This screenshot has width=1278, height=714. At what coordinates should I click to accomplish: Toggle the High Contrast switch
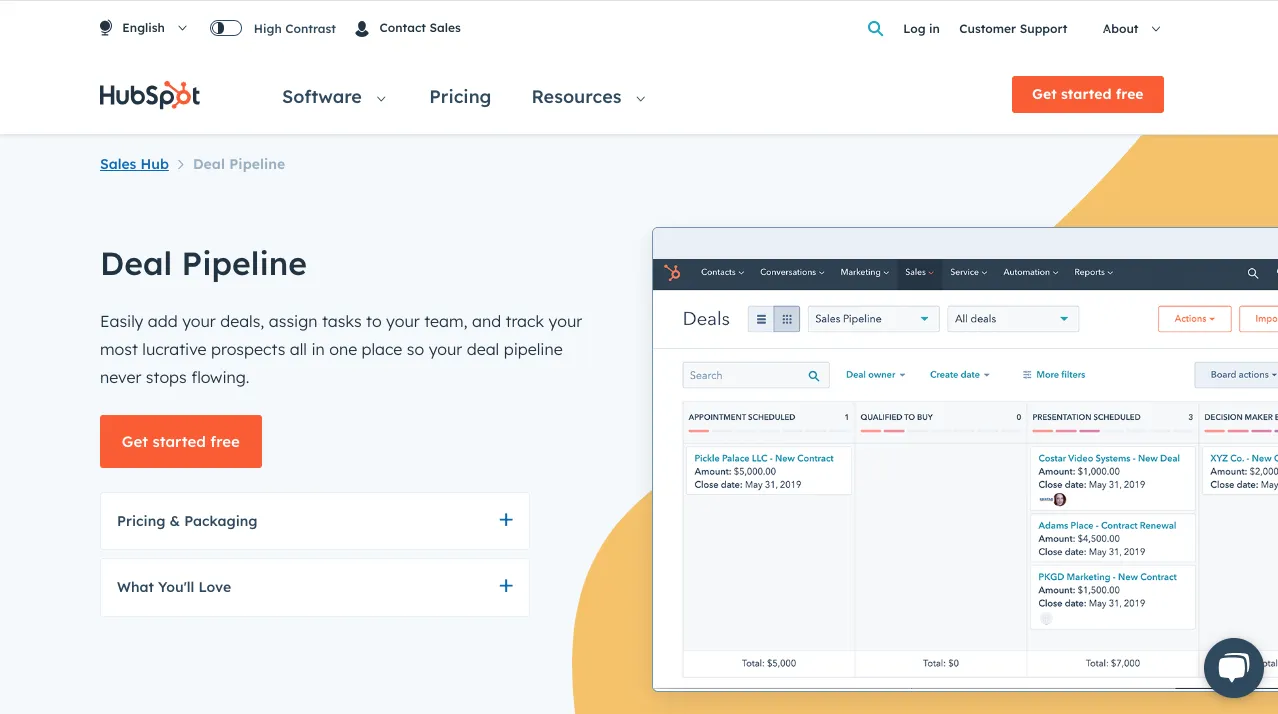[226, 28]
